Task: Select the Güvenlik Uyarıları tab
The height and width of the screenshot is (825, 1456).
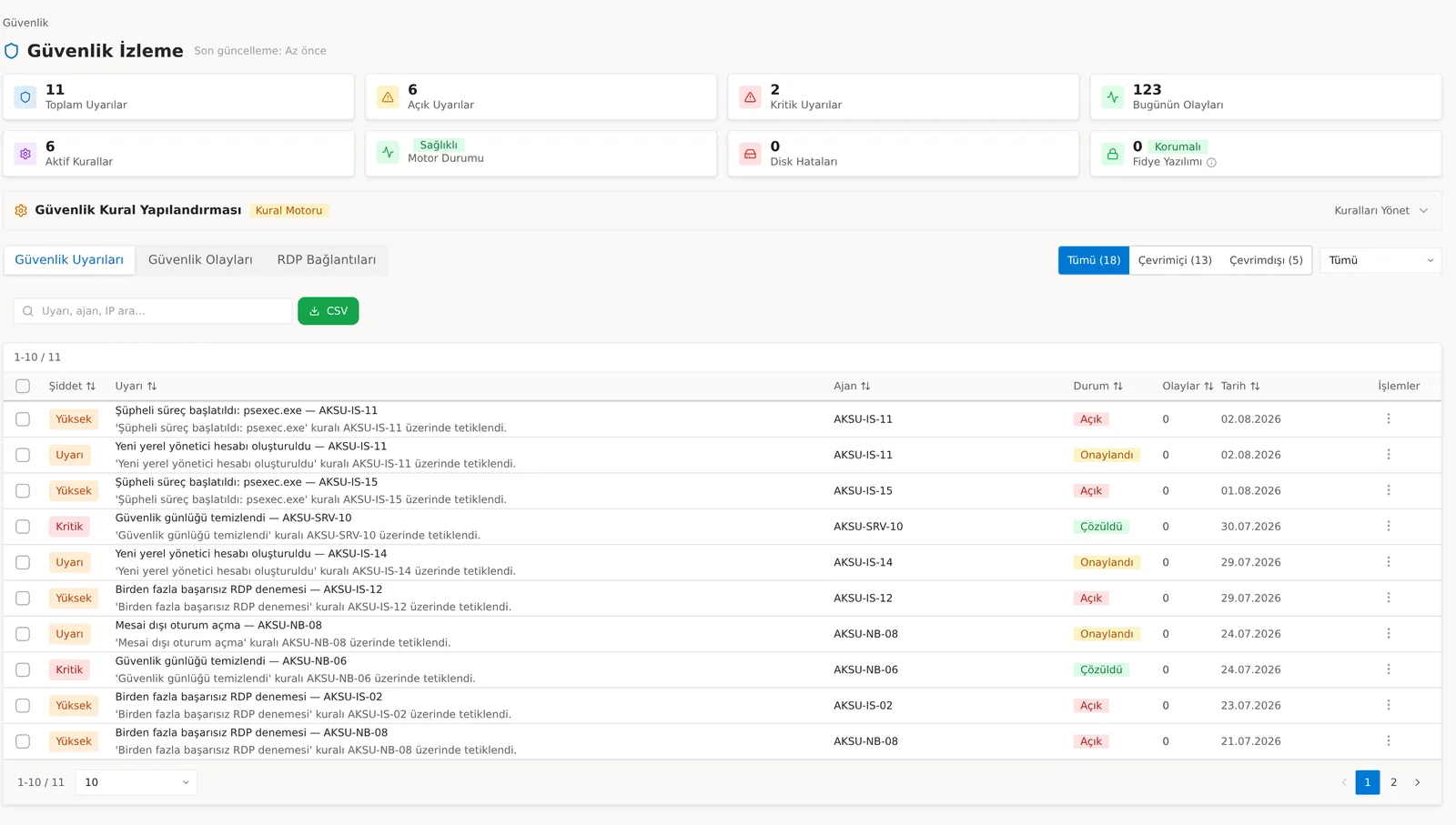Action: click(69, 260)
